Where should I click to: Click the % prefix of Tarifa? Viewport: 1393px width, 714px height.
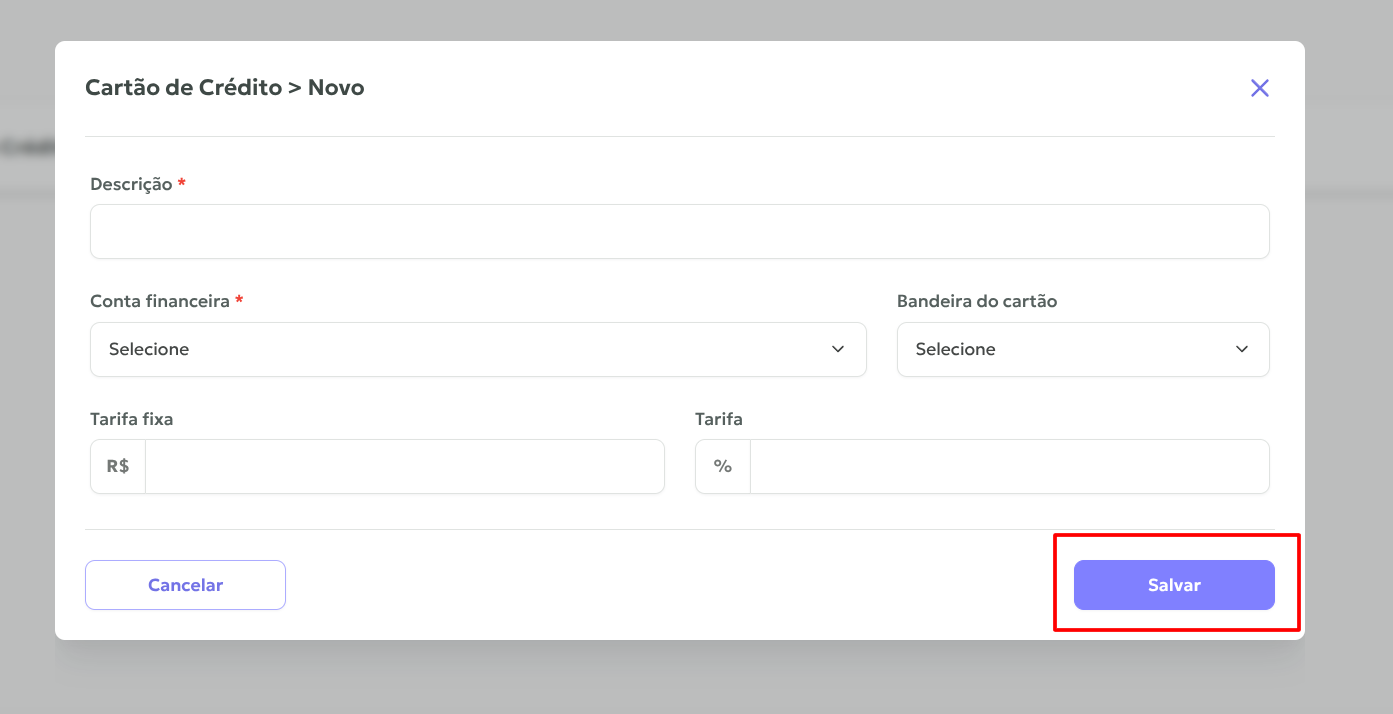tap(723, 467)
